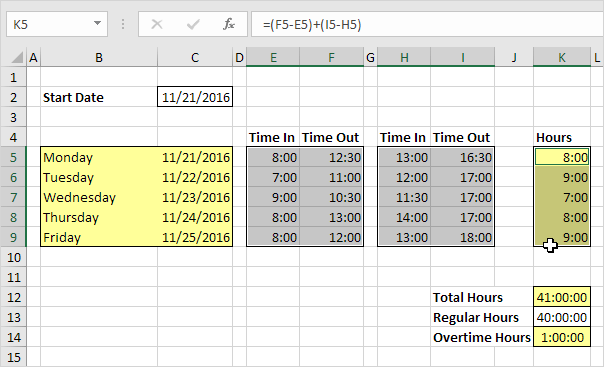Viewport: 604px width, 367px height.
Task: Click the Cancel (X) formula bar icon
Action: tap(157, 25)
